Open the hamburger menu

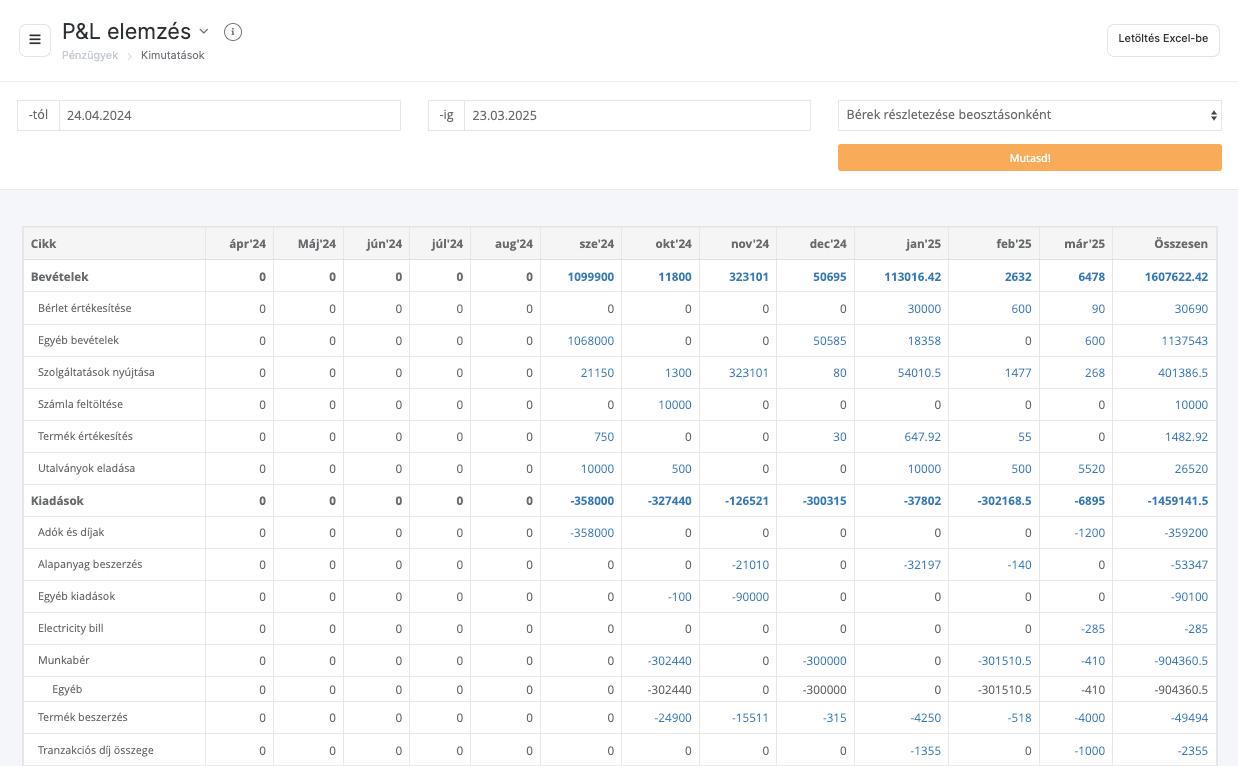[35, 40]
